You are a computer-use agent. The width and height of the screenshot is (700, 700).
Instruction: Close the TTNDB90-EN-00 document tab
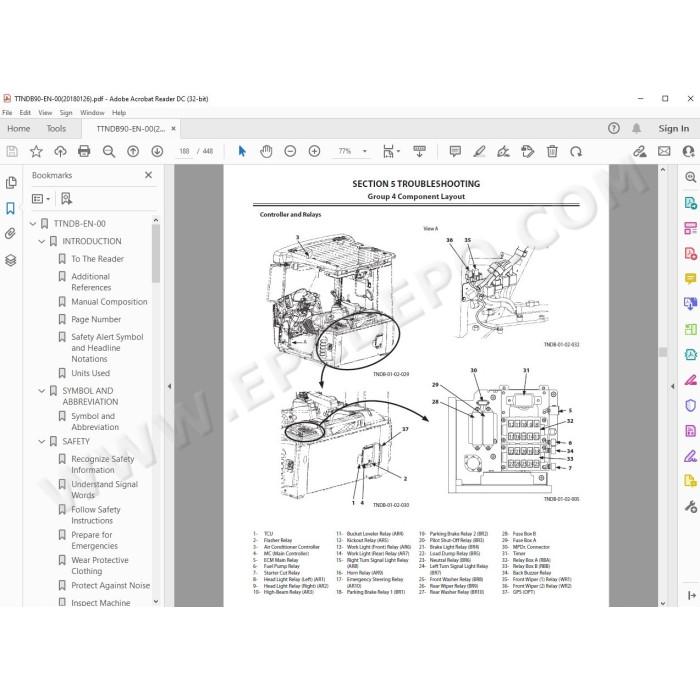pos(173,129)
